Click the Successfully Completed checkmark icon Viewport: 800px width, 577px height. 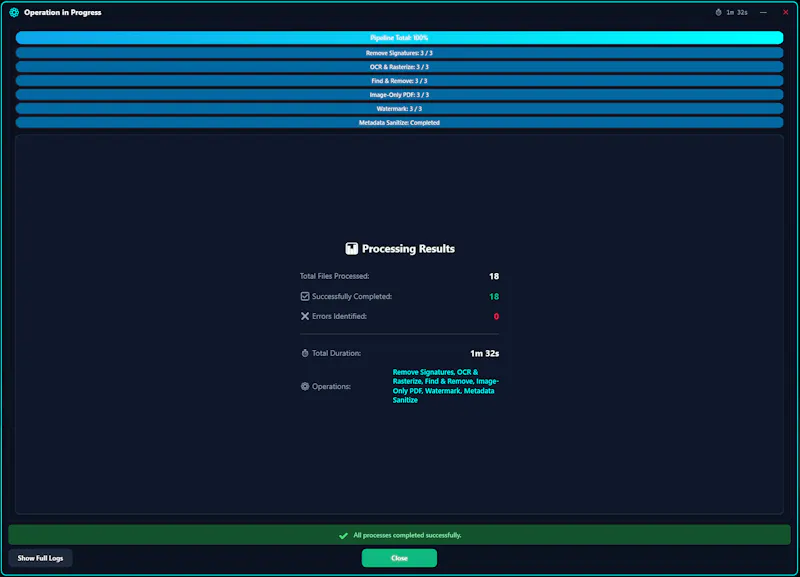tap(305, 296)
